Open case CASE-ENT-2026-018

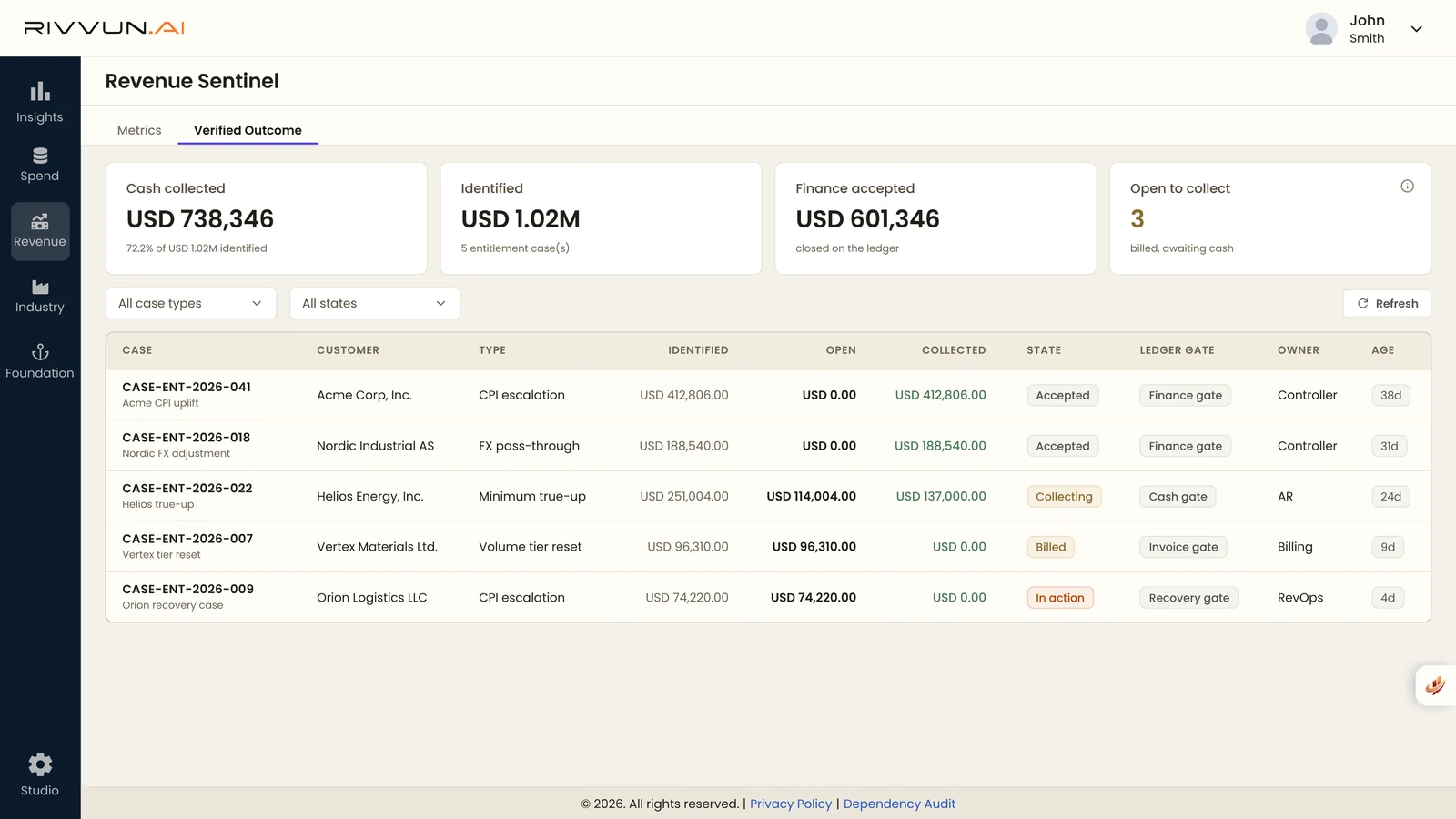(x=187, y=438)
